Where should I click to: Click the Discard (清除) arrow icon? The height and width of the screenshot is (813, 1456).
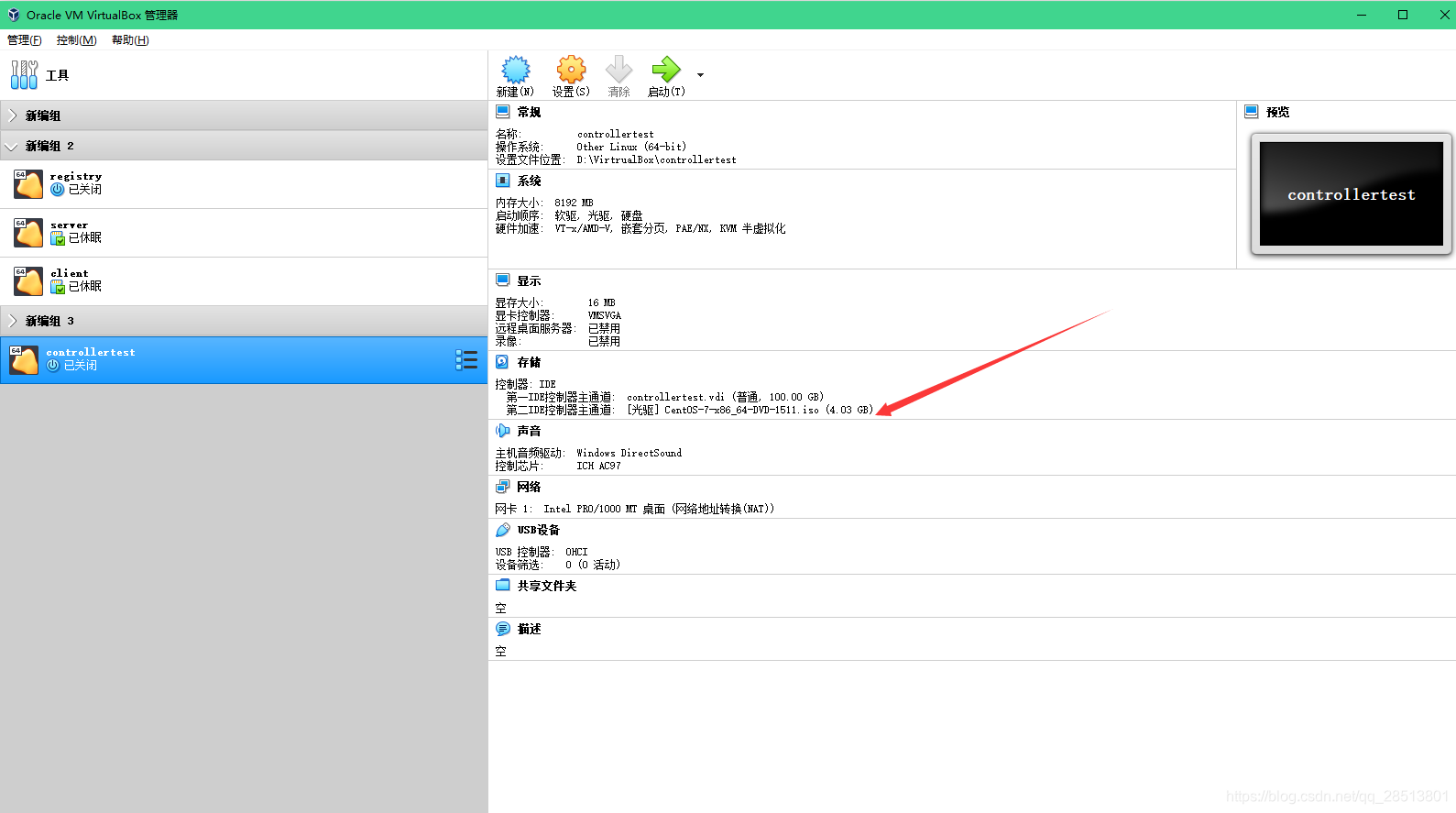pyautogui.click(x=619, y=70)
